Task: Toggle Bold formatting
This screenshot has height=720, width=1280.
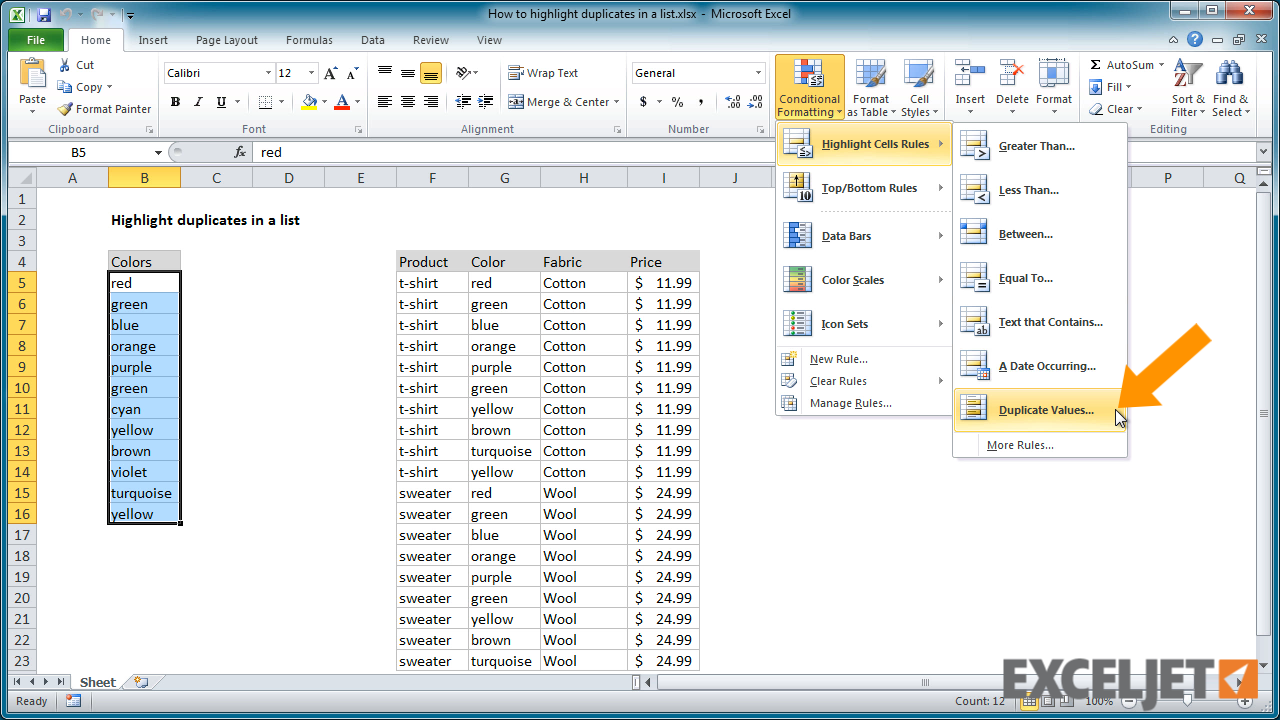Action: tap(175, 102)
